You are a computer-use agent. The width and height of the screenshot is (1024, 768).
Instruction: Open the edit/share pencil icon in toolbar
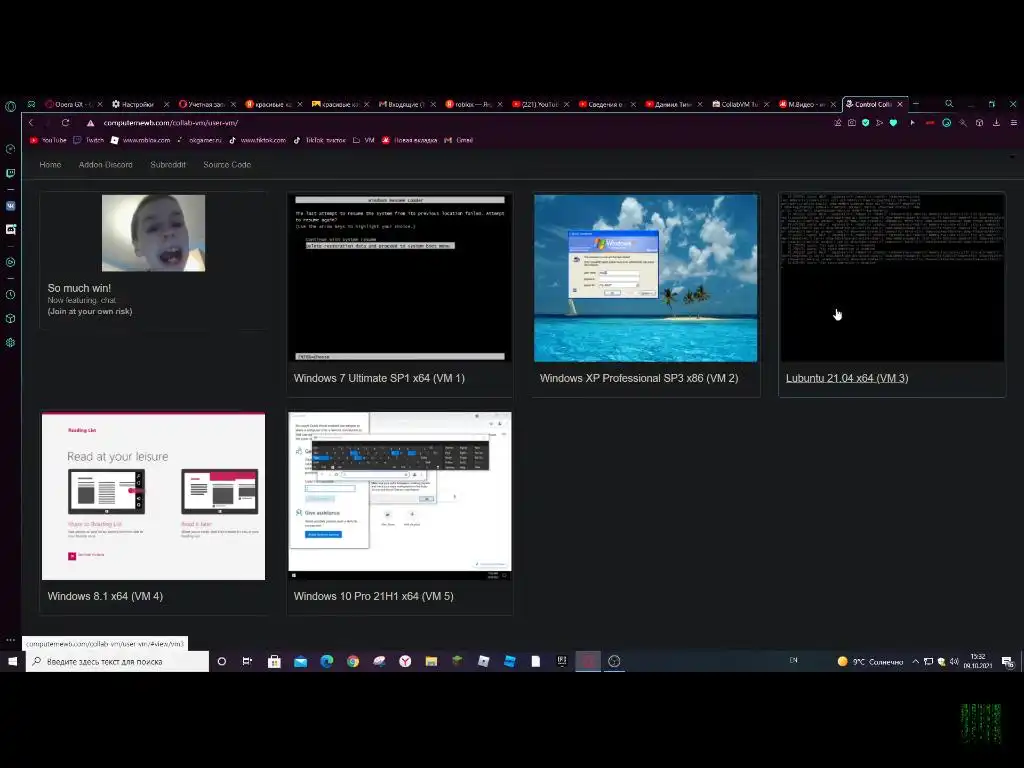click(838, 123)
